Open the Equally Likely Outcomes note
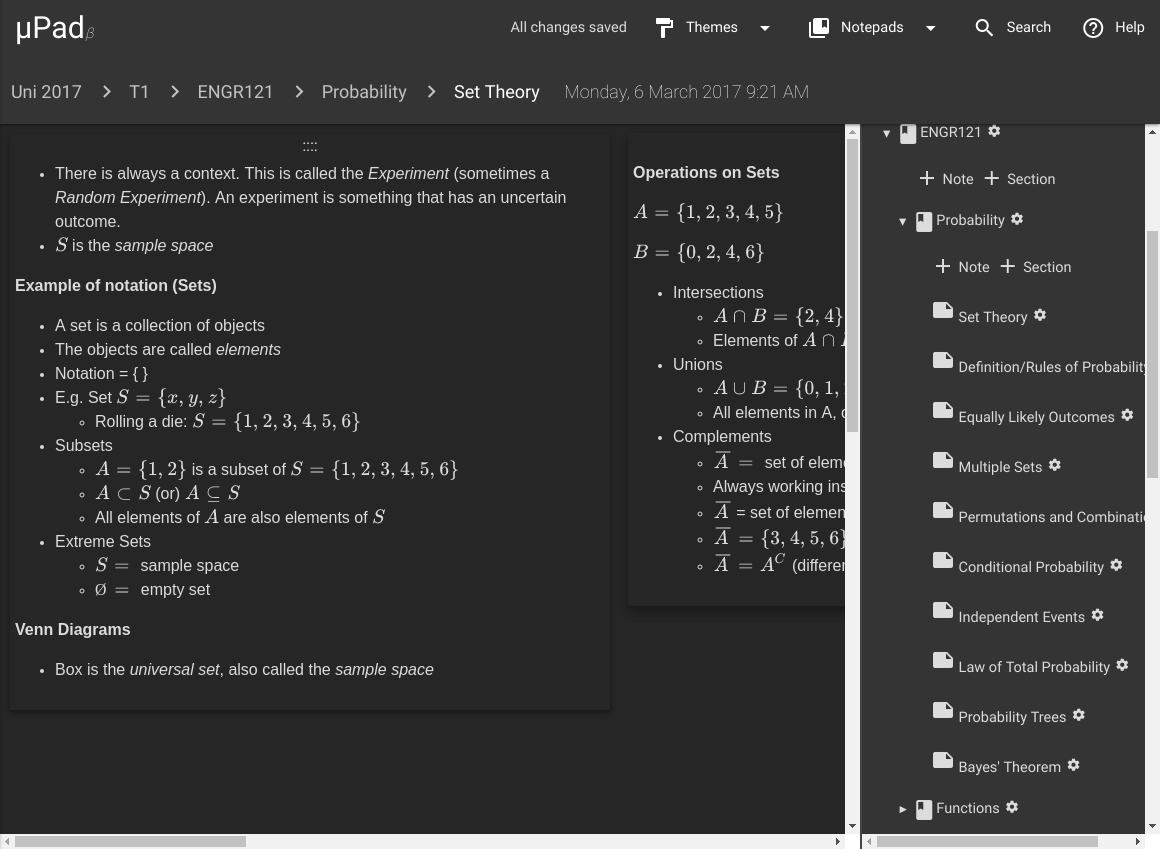 tap(1036, 417)
